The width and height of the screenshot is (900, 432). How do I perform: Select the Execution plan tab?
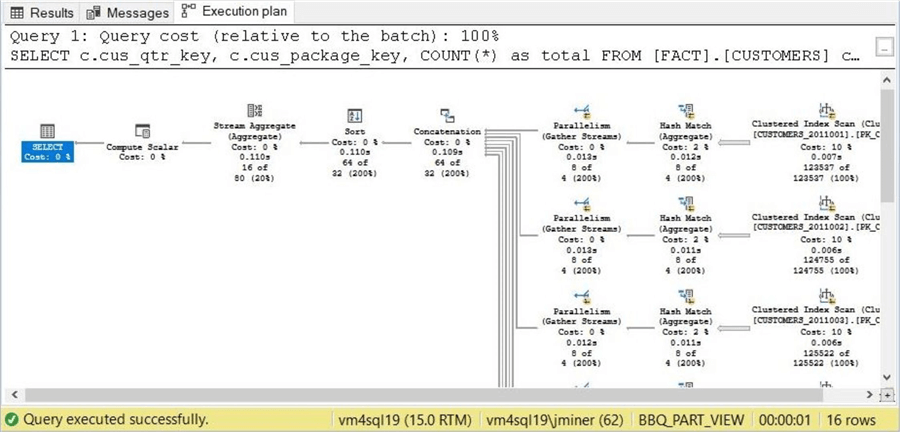point(234,11)
